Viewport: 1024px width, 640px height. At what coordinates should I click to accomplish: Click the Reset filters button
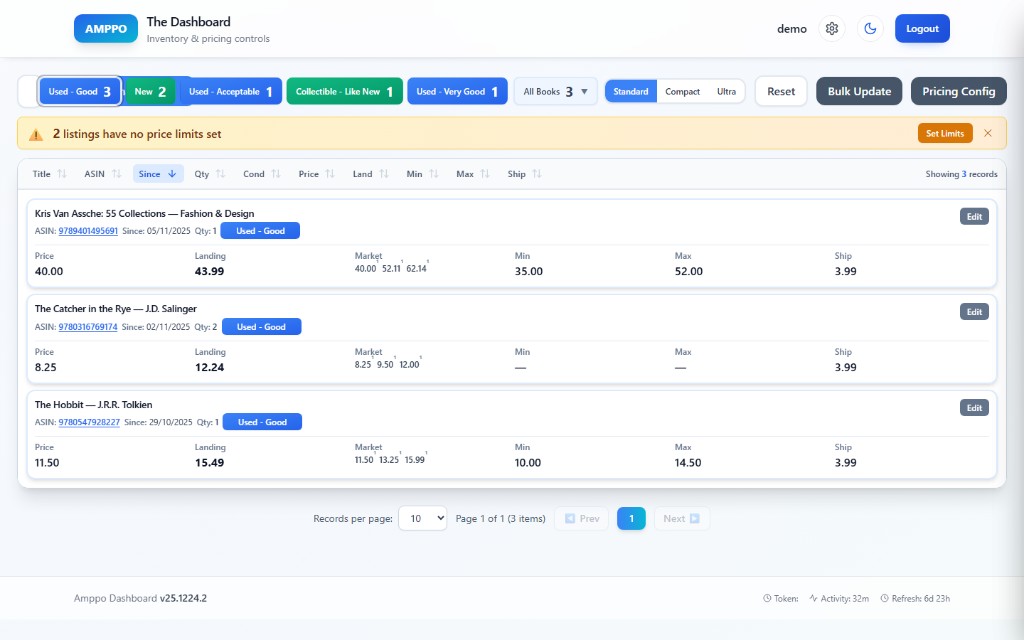(x=781, y=91)
